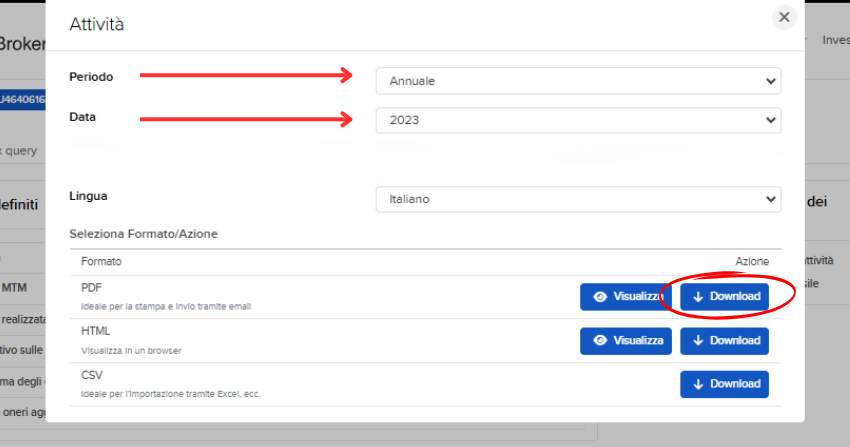
Task: Expand the Lingua dropdown set to Italiano
Action: point(578,199)
